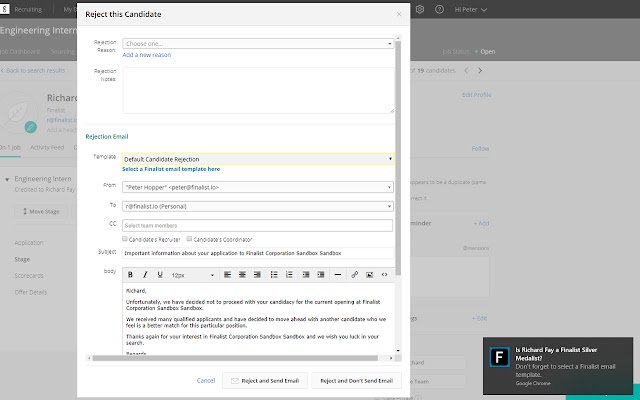The height and width of the screenshot is (400, 640).
Task: Click Cancel in the reject dialog
Action: (x=206, y=380)
